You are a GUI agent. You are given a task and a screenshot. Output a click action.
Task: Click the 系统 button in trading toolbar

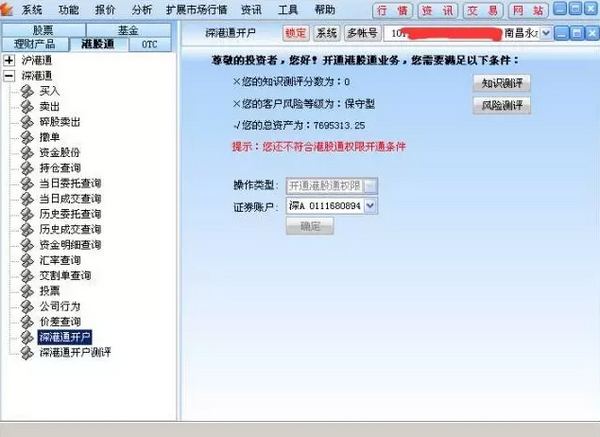pyautogui.click(x=326, y=33)
